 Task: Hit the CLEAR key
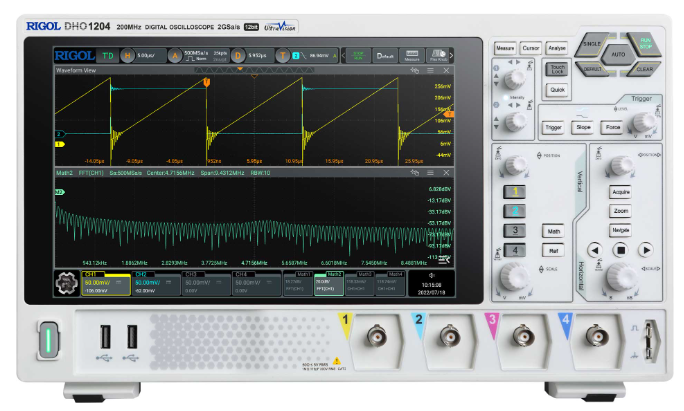644,69
